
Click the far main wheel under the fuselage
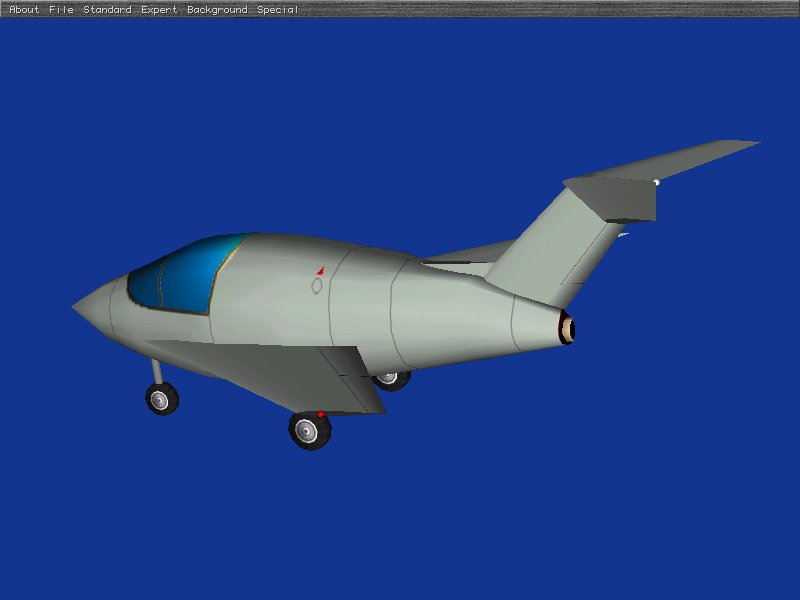392,379
